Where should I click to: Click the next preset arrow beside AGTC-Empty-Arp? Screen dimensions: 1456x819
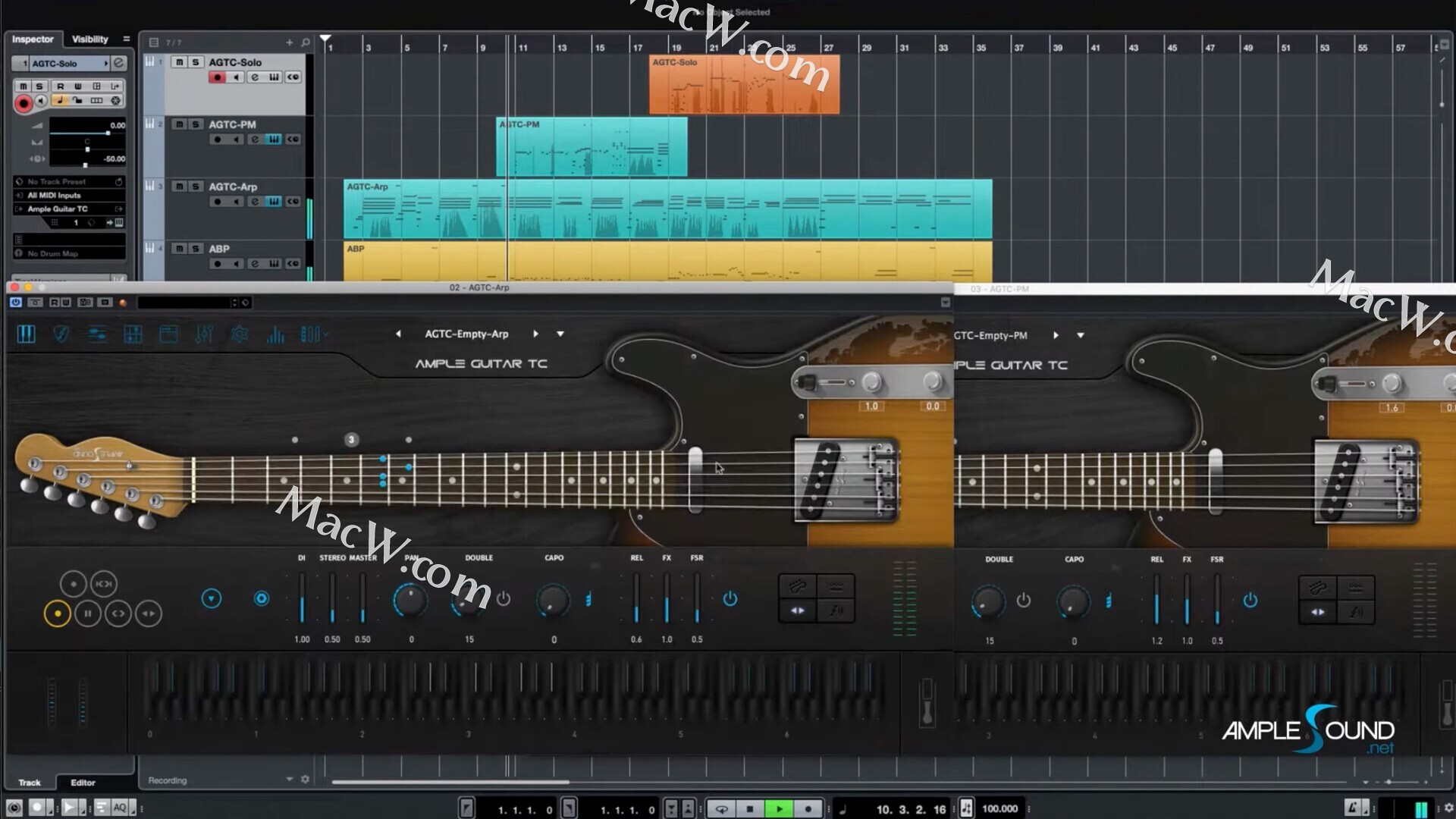click(x=535, y=334)
